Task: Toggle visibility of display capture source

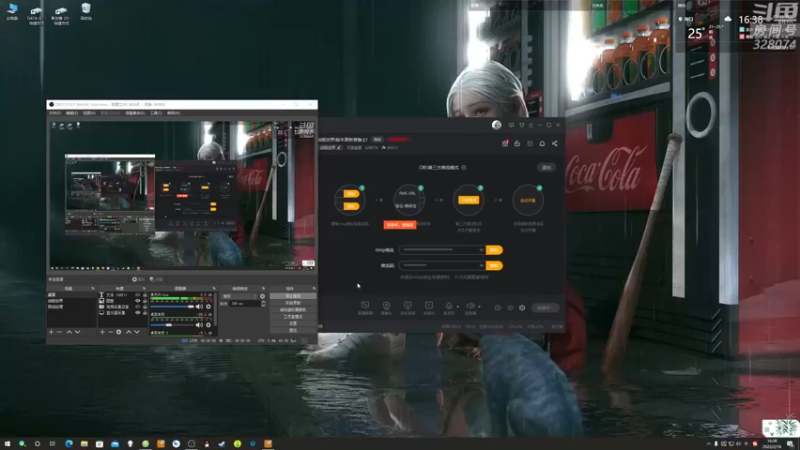Action: 137,313
